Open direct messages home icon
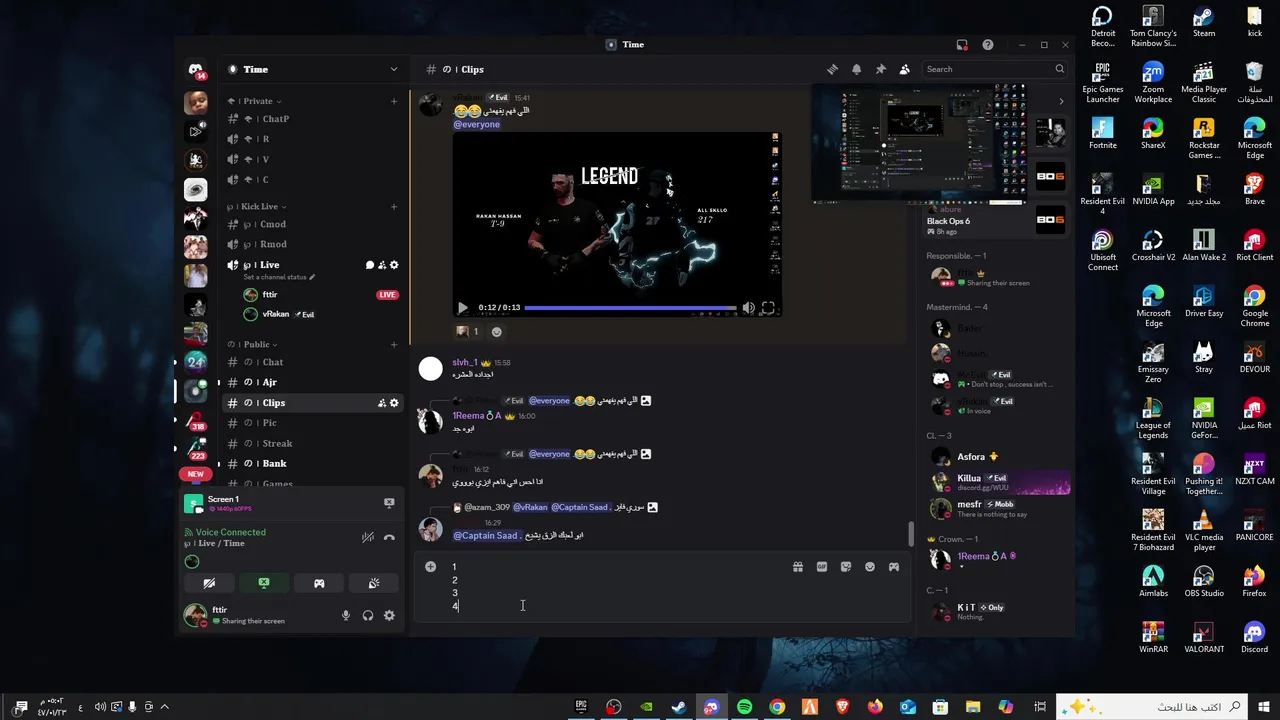 click(196, 70)
